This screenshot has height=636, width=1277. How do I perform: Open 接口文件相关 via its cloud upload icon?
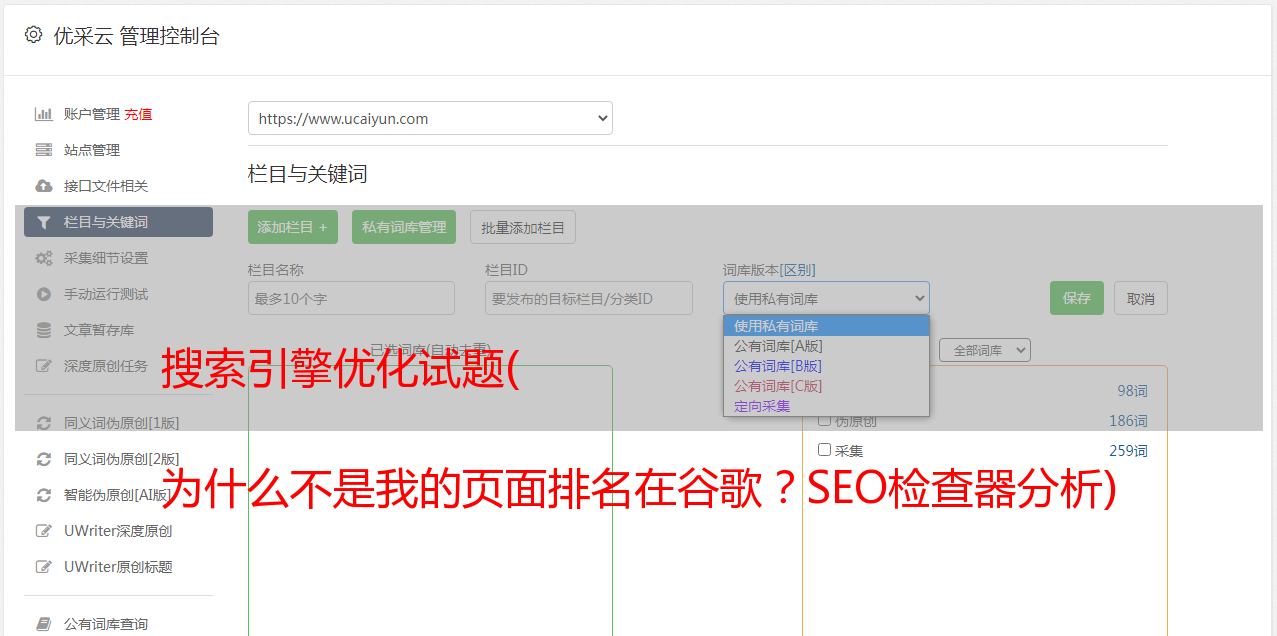tap(44, 186)
